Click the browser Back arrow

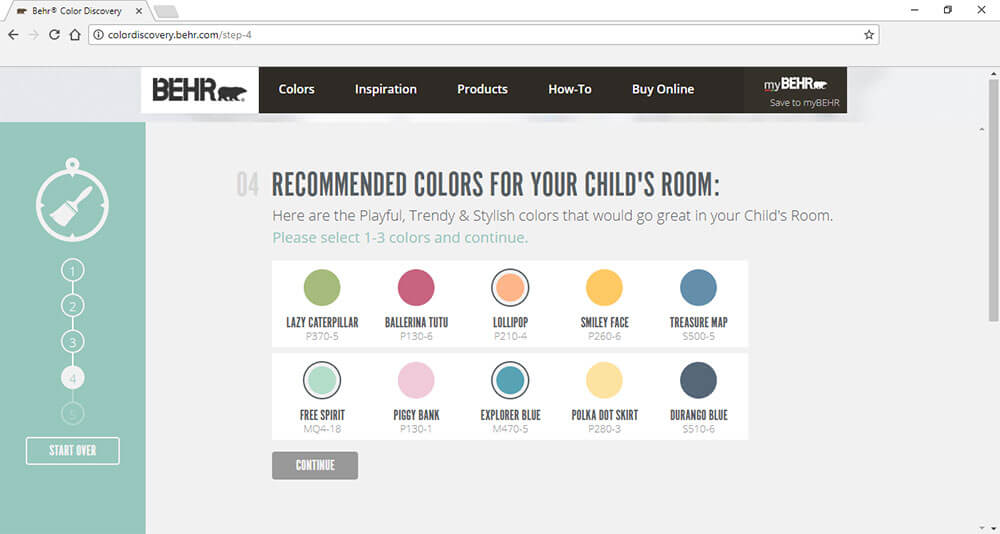point(13,35)
